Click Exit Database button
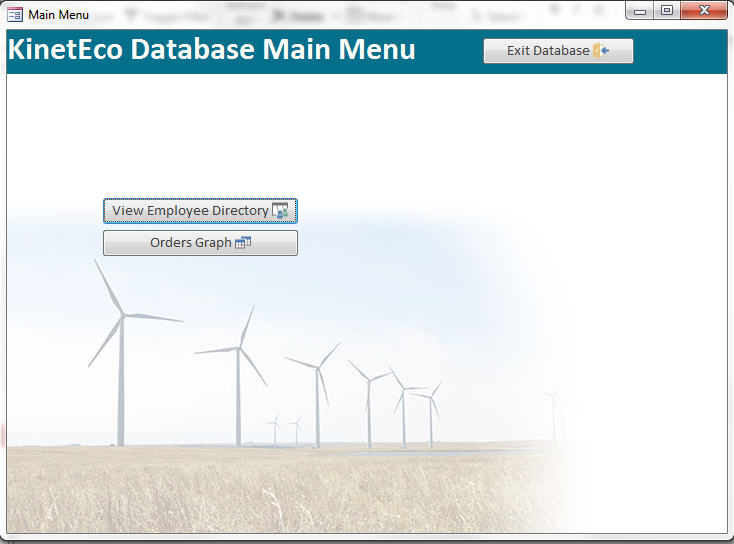734x544 pixels. click(558, 51)
